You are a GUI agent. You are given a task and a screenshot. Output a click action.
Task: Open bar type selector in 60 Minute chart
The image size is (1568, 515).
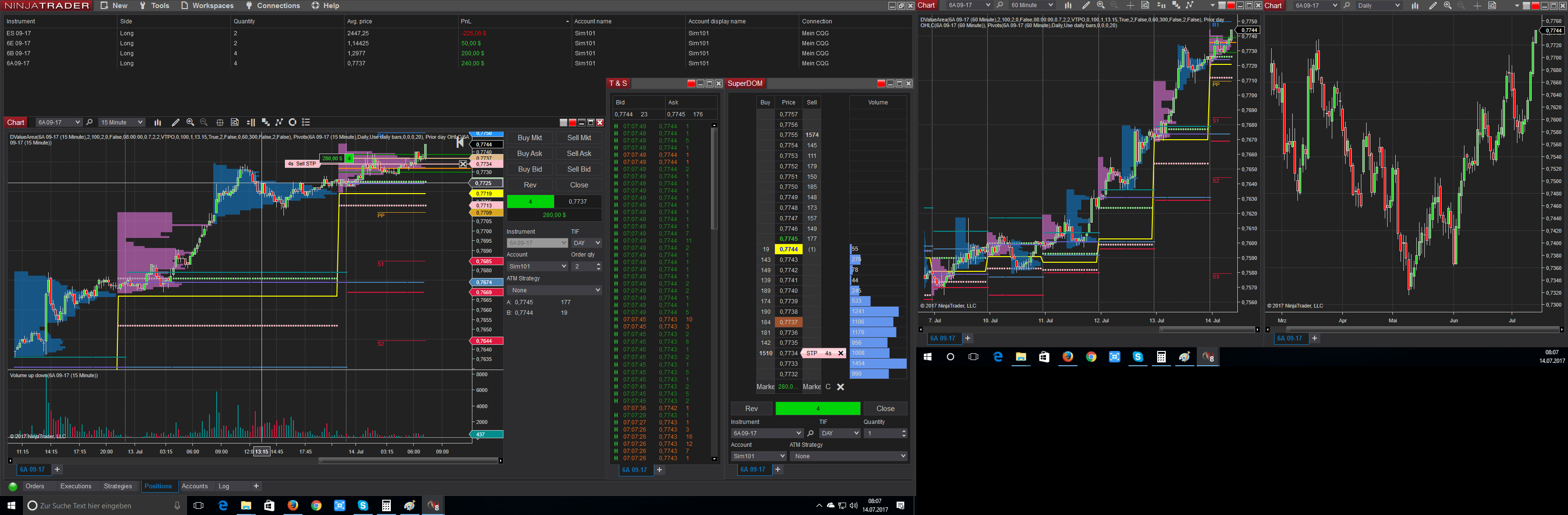[x=1067, y=5]
